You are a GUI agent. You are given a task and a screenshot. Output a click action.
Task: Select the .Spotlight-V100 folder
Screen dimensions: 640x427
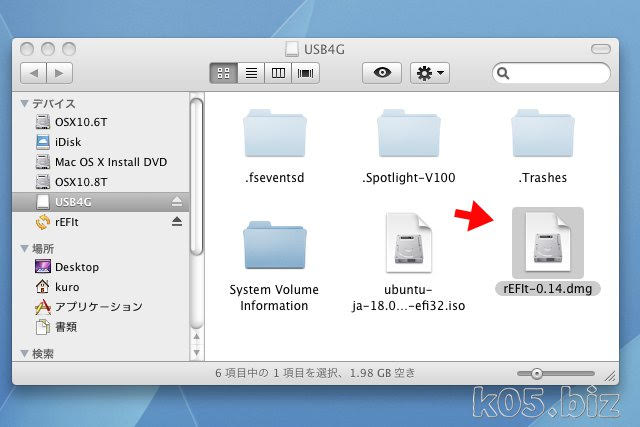[409, 133]
